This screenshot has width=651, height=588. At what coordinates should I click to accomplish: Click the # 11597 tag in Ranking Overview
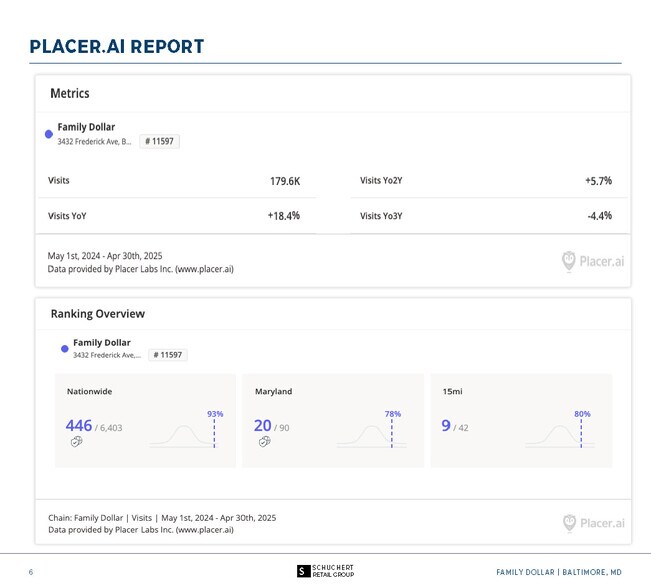tap(168, 355)
